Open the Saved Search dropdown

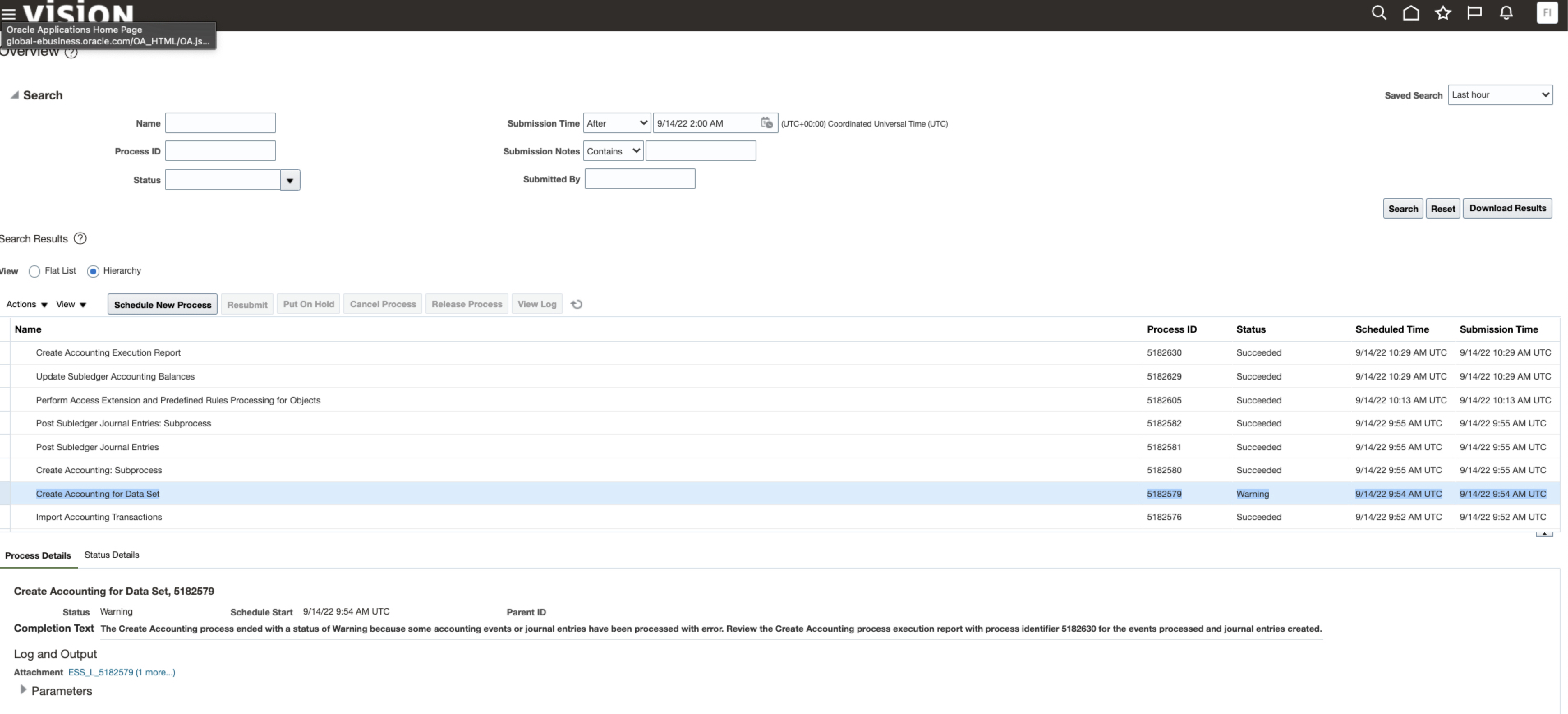pos(1500,95)
